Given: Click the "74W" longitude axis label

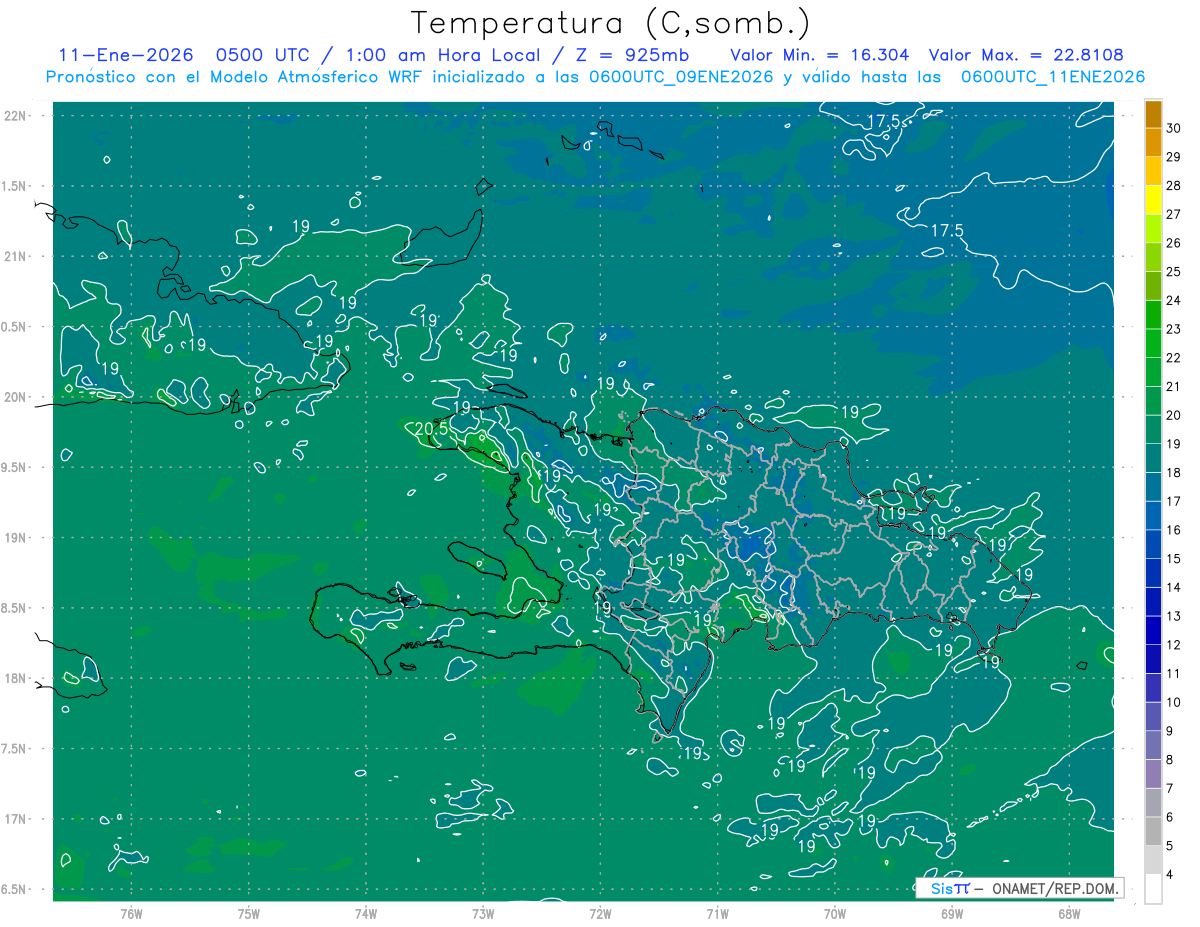Looking at the screenshot, I should point(366,913).
